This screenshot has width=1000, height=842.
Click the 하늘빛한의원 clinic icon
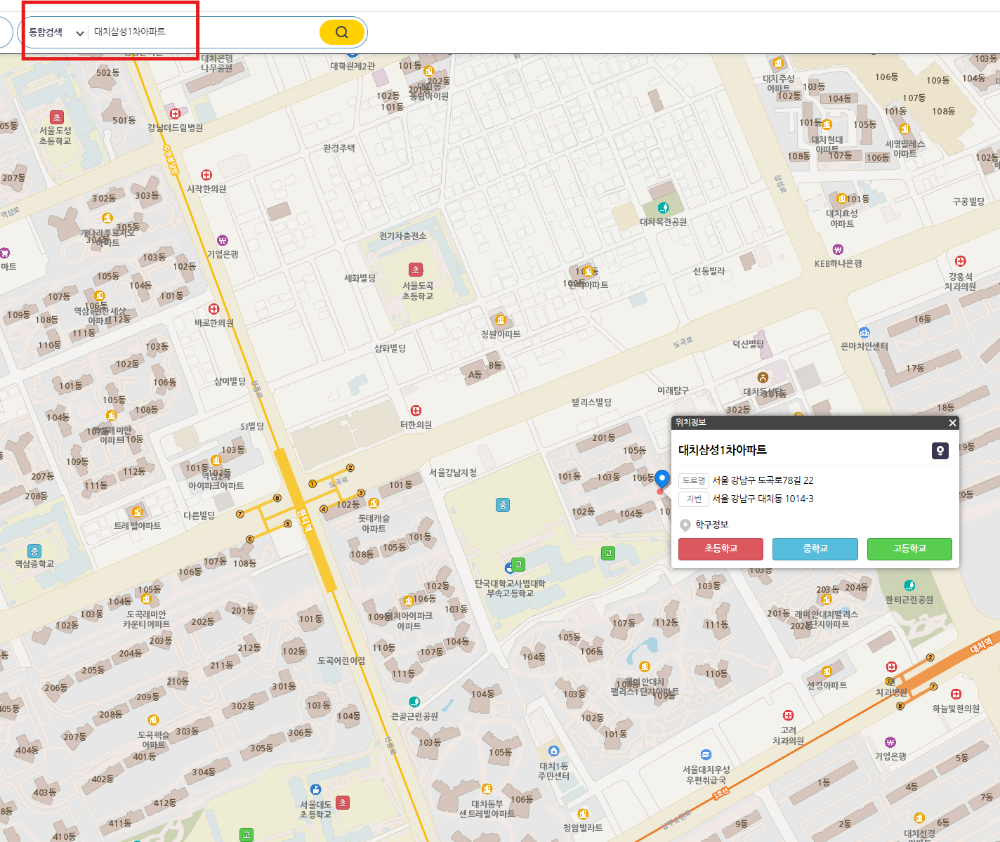click(x=956, y=695)
